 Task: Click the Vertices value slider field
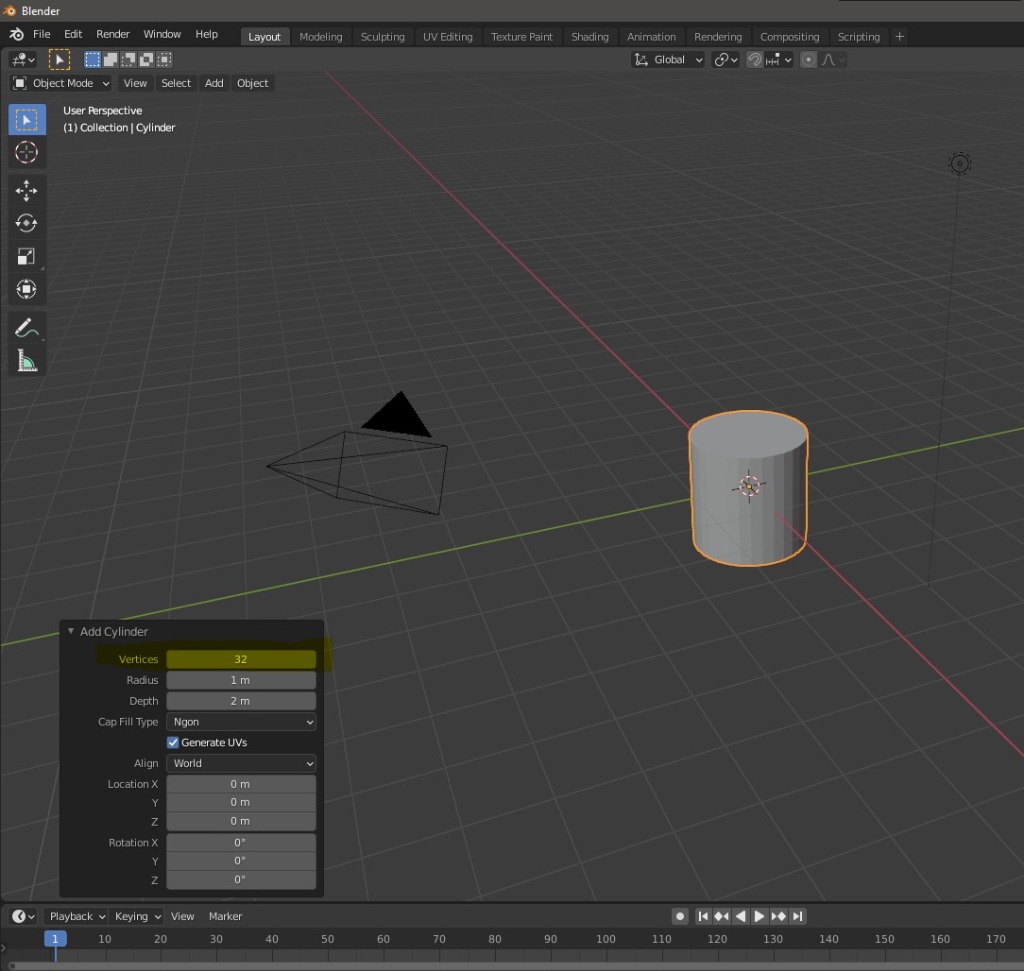(241, 659)
